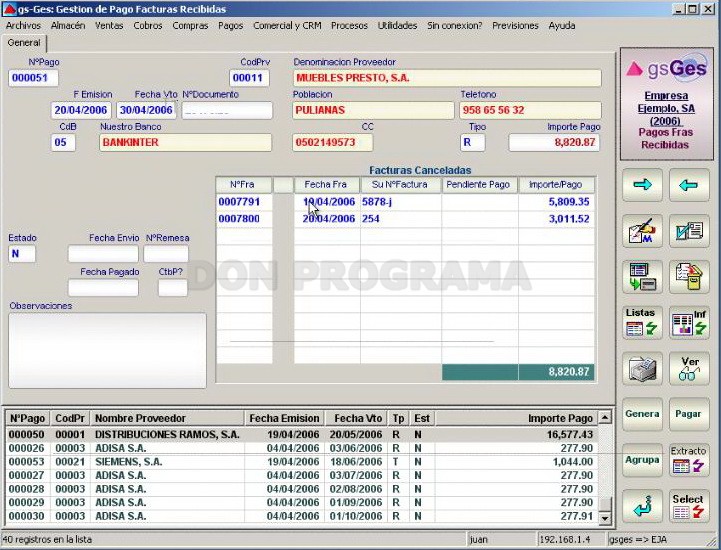This screenshot has height=550, width=721.
Task: Click the Agrupa button
Action: coord(642,460)
